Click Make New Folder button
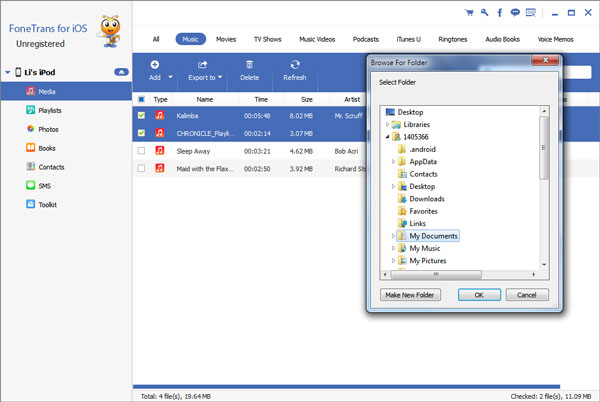This screenshot has width=600, height=402. pyautogui.click(x=410, y=295)
